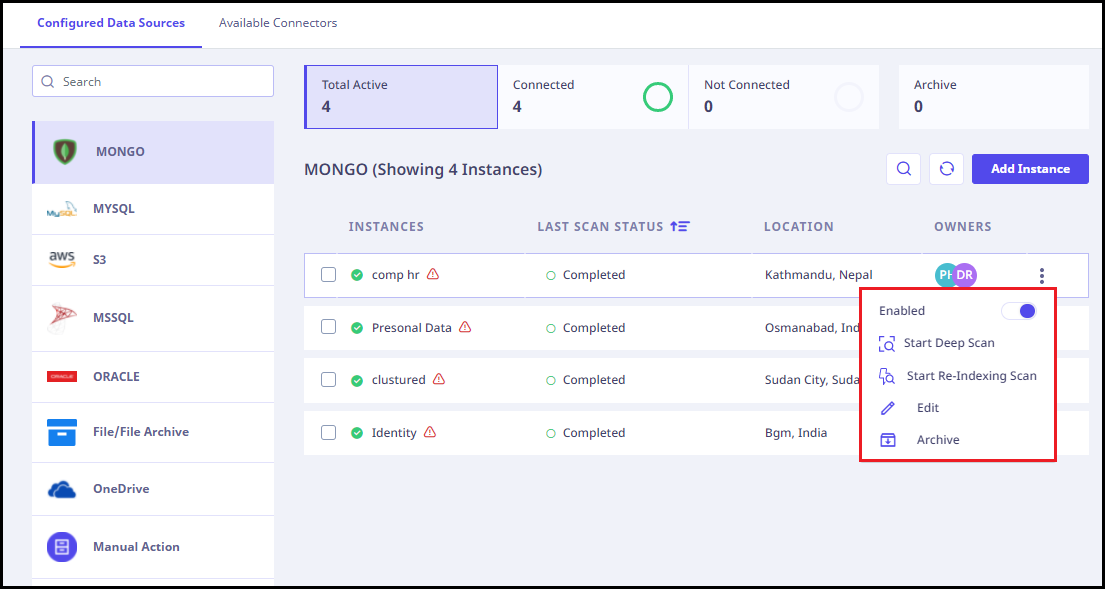The height and width of the screenshot is (589, 1105).
Task: Select the MONGO data source icon
Action: [65, 152]
